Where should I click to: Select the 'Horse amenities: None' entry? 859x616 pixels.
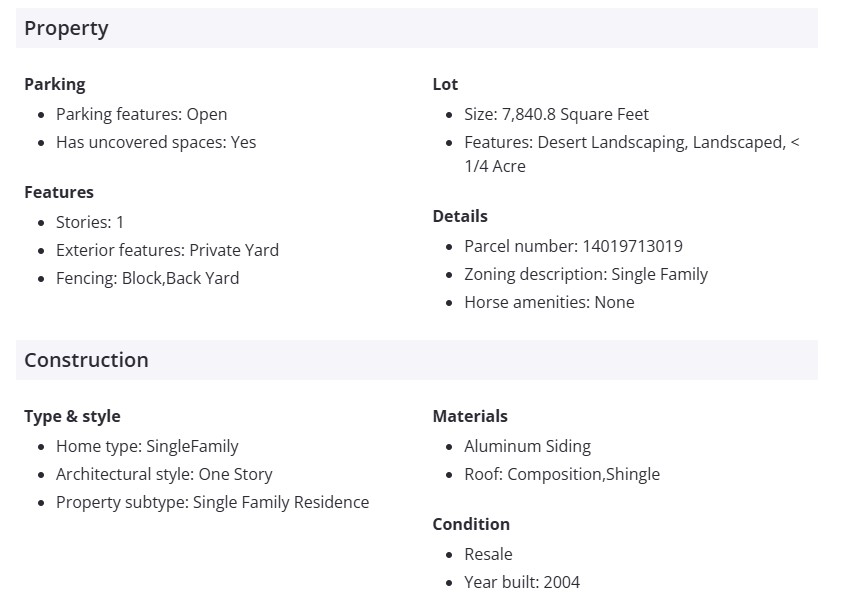pos(549,302)
